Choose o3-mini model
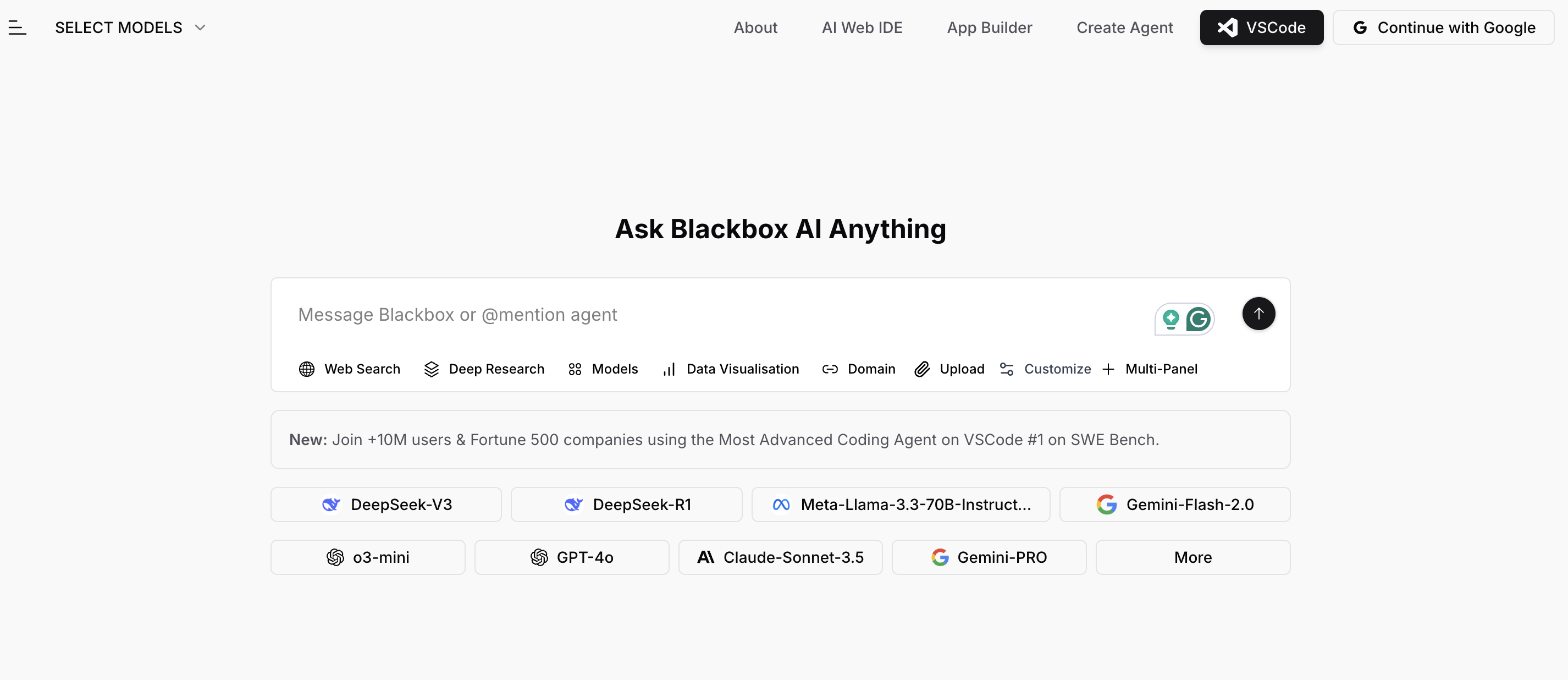1568x680 pixels. coord(368,557)
